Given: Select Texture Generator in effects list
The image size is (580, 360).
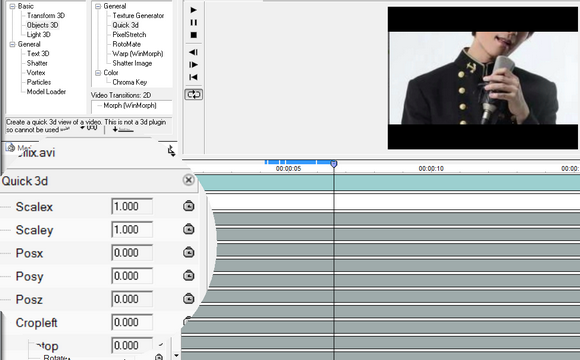Looking at the screenshot, I should pyautogui.click(x=138, y=16).
